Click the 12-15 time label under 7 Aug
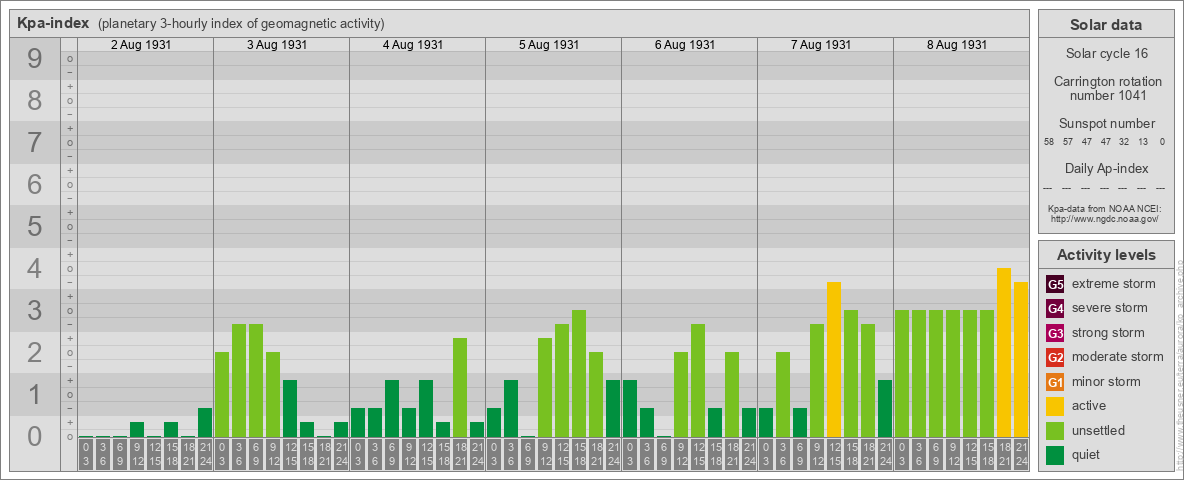The height and width of the screenshot is (480, 1184). click(x=834, y=455)
